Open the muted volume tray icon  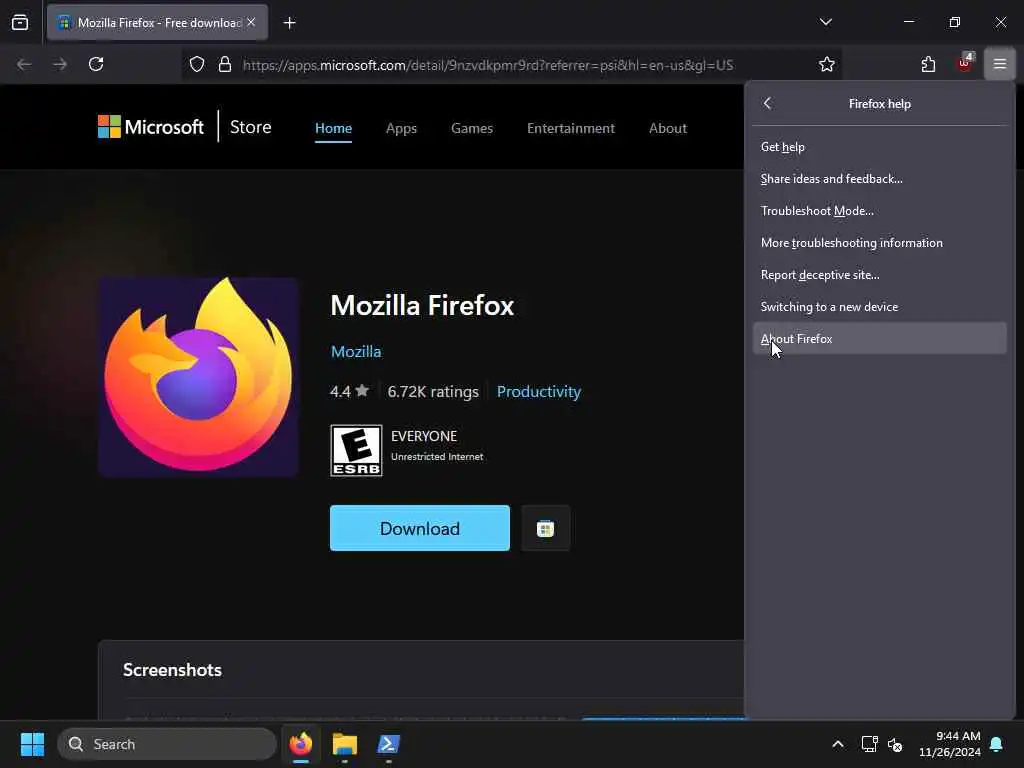pyautogui.click(x=895, y=744)
